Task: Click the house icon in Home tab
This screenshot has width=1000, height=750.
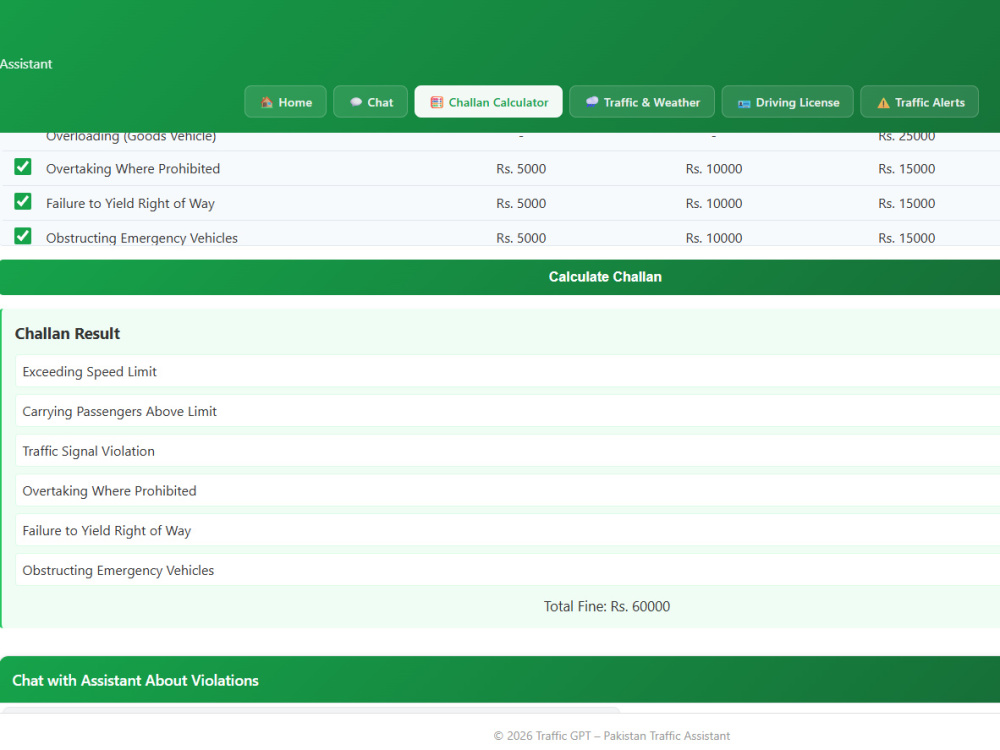Action: 267,102
